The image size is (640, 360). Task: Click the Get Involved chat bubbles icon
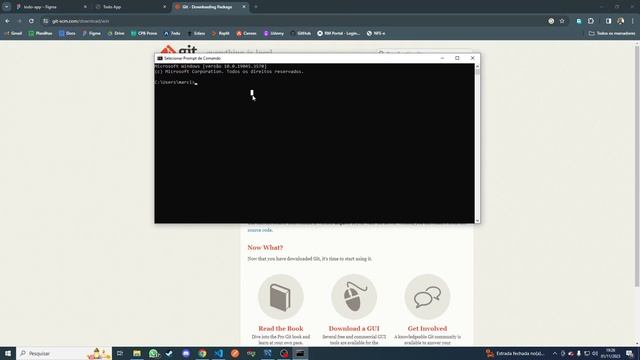[x=427, y=297]
